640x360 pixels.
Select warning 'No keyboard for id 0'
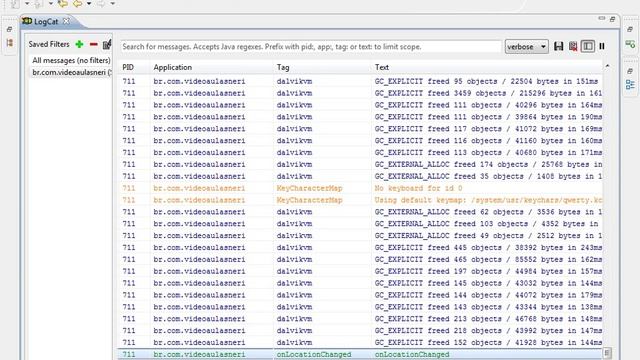360,188
